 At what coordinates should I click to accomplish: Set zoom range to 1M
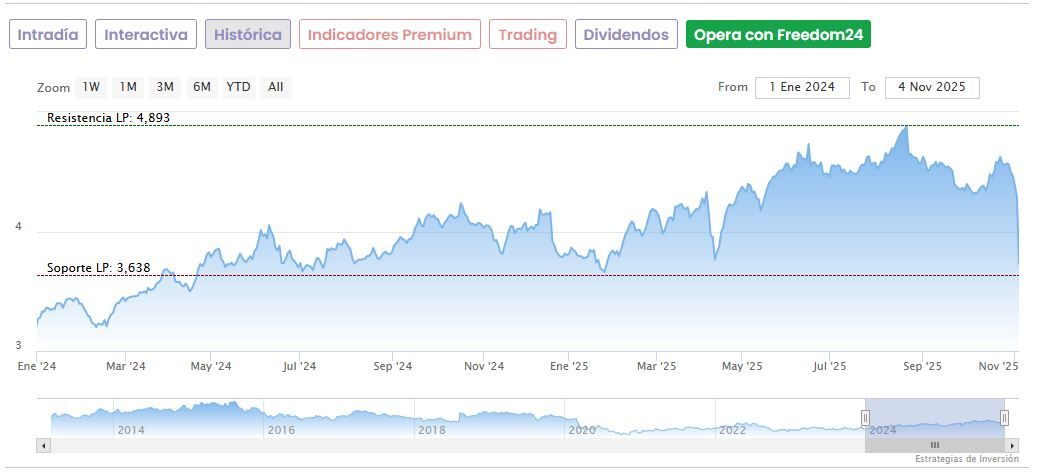(128, 87)
